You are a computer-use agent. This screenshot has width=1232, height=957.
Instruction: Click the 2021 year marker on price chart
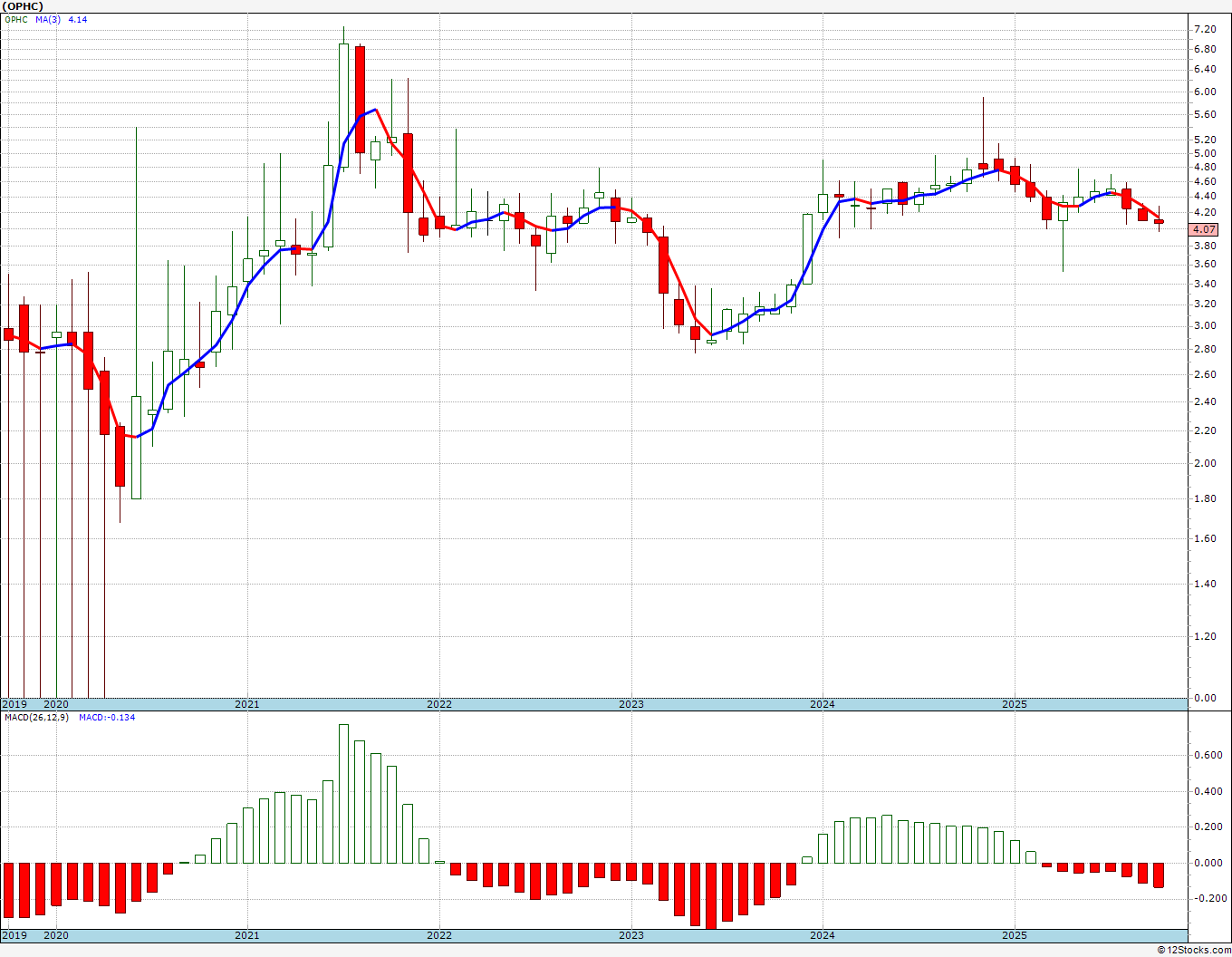(x=246, y=704)
